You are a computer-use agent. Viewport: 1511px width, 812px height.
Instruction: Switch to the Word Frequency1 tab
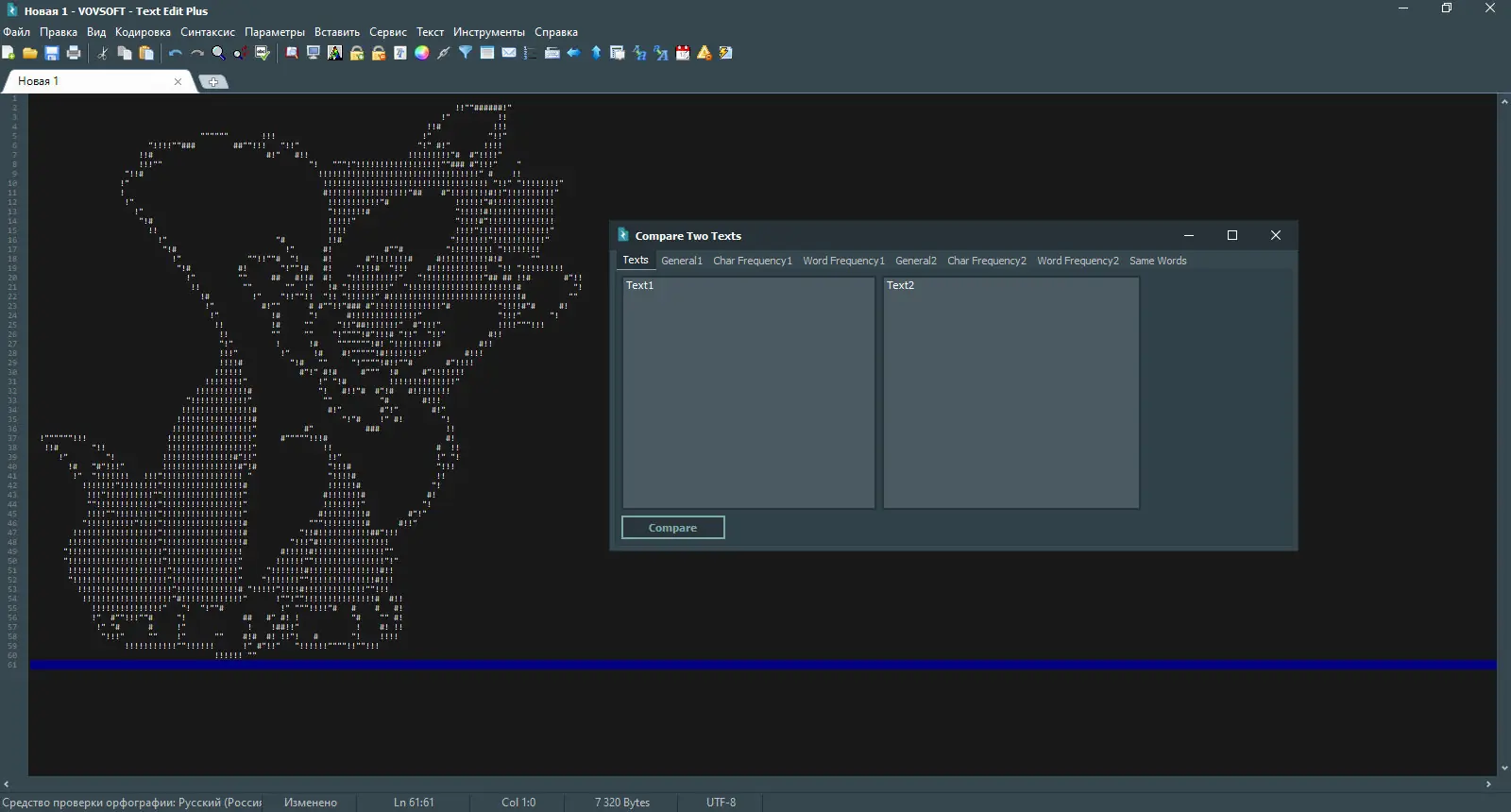(x=844, y=261)
